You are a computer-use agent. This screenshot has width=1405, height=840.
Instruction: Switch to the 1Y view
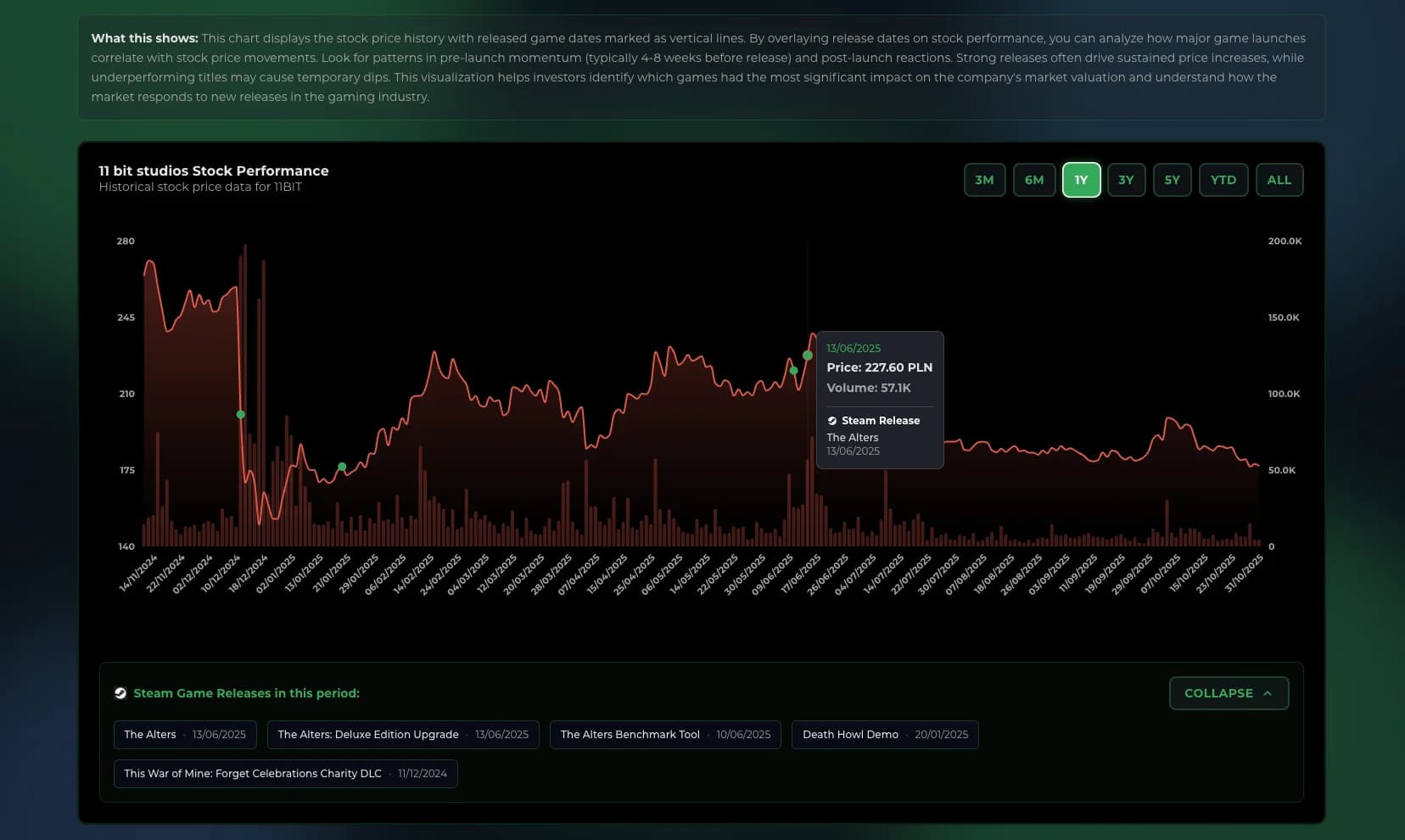[1082, 179]
